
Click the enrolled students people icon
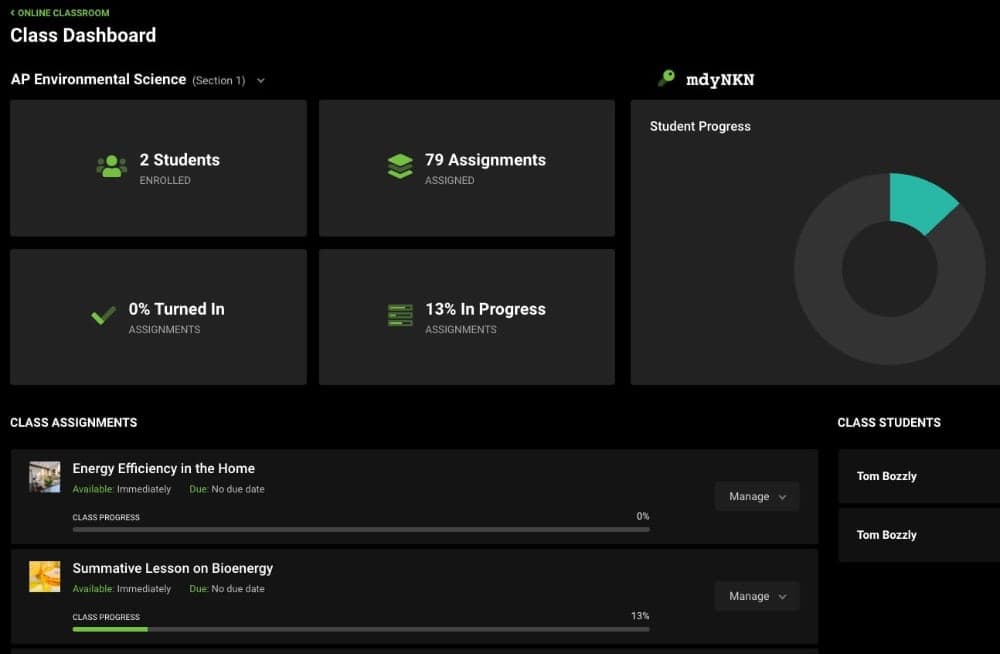(112, 167)
